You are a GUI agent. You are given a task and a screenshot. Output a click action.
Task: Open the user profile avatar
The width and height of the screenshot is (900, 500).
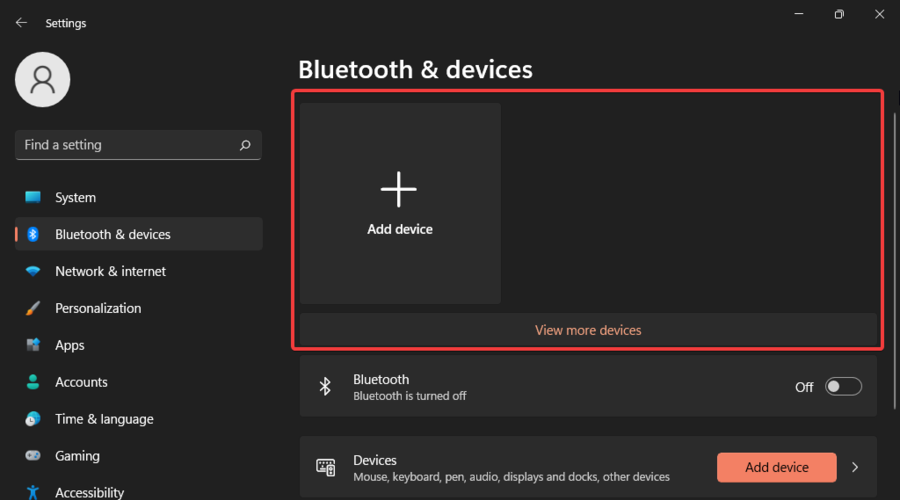click(x=42, y=80)
